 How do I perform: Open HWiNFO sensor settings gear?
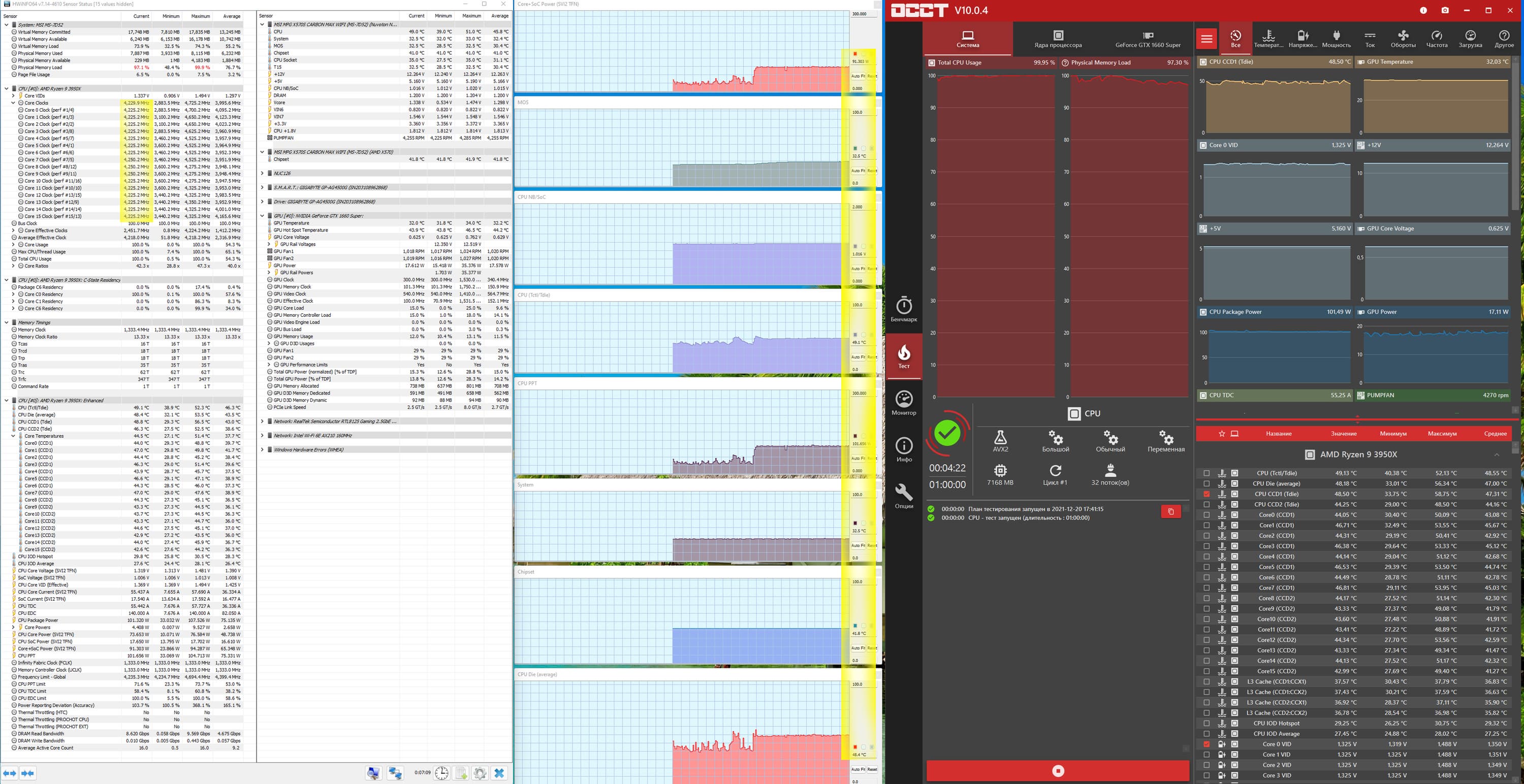[x=480, y=773]
